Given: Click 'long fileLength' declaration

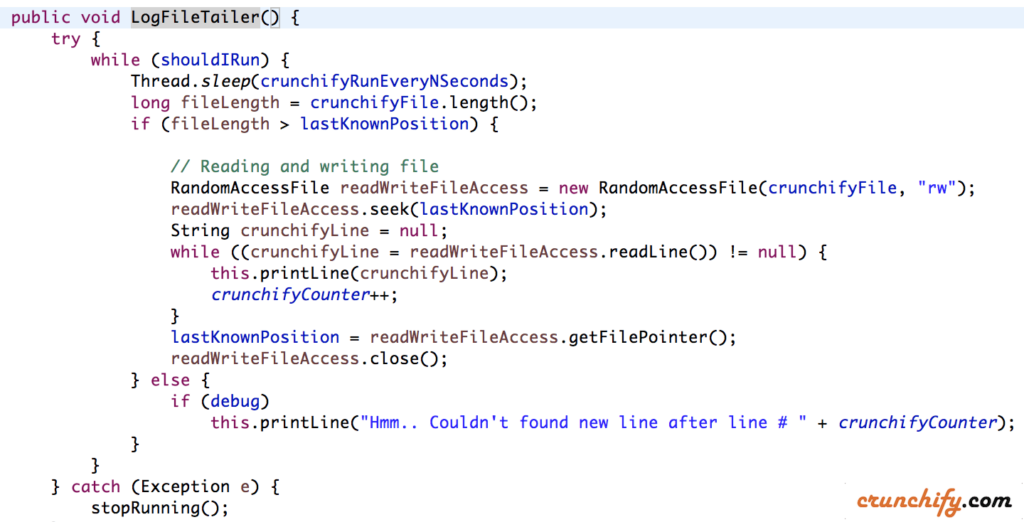Looking at the screenshot, I should pos(204,103).
